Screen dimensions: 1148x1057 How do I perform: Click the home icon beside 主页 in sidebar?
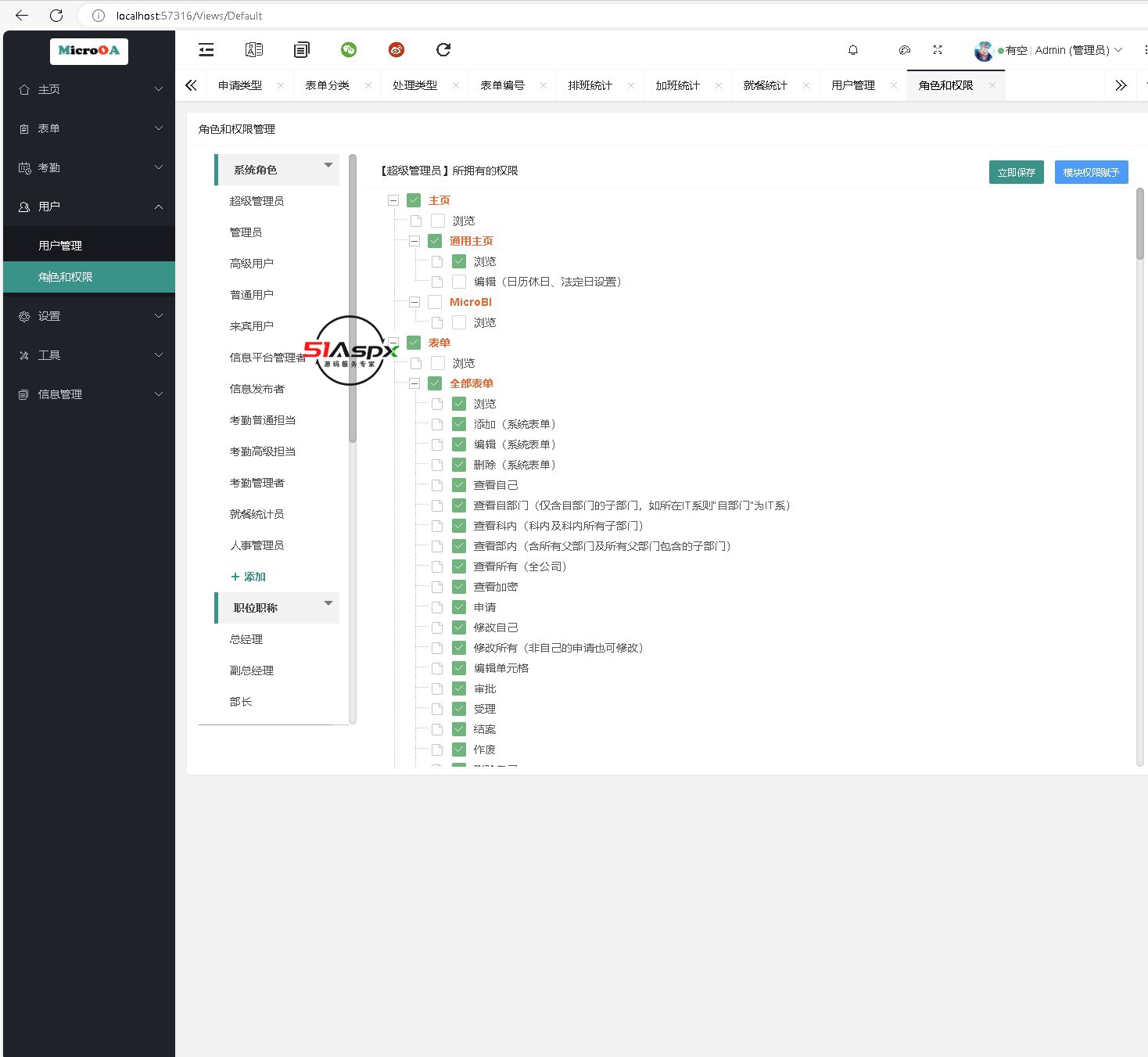click(24, 89)
